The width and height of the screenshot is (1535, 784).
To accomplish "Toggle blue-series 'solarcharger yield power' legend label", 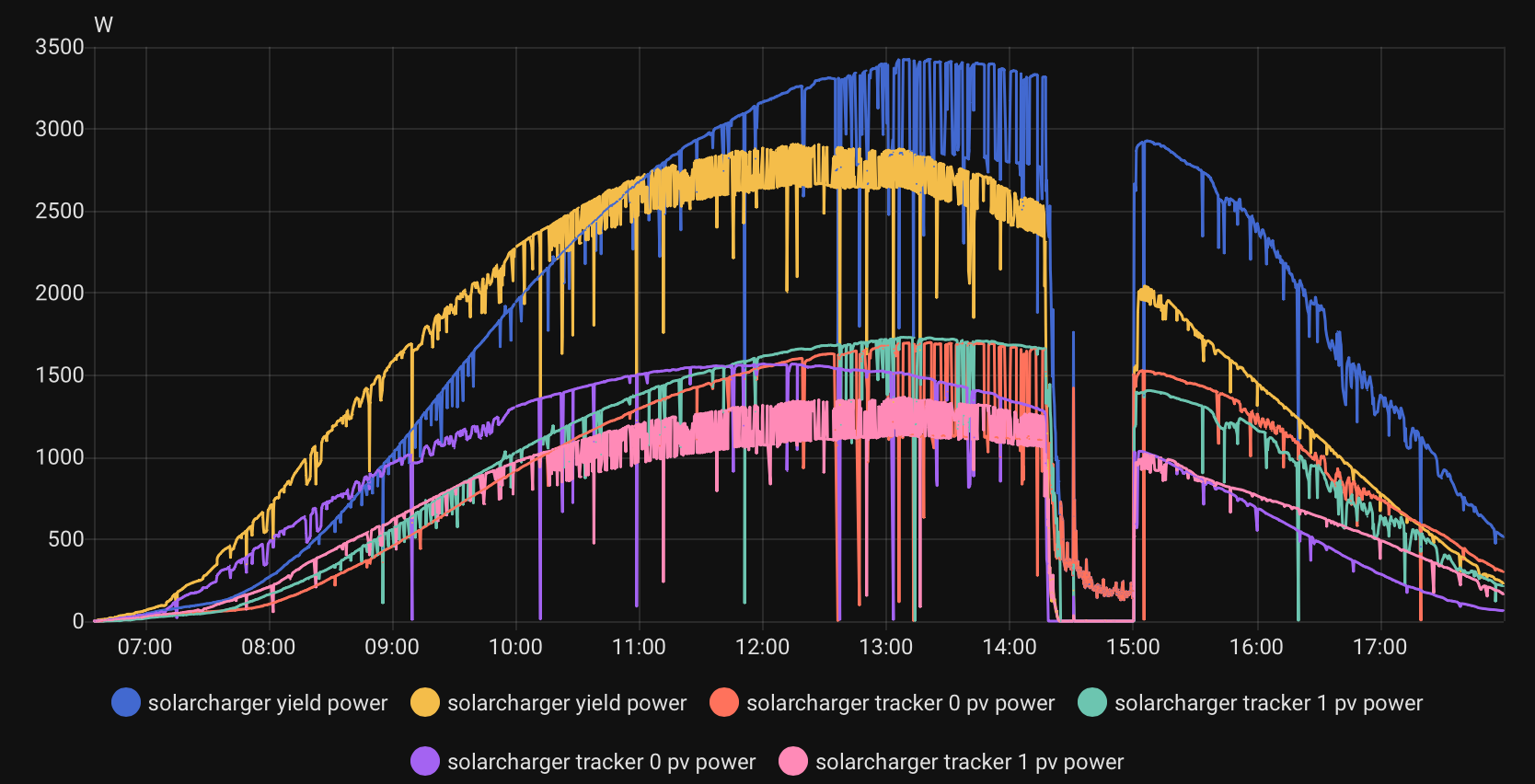I will pyautogui.click(x=268, y=703).
